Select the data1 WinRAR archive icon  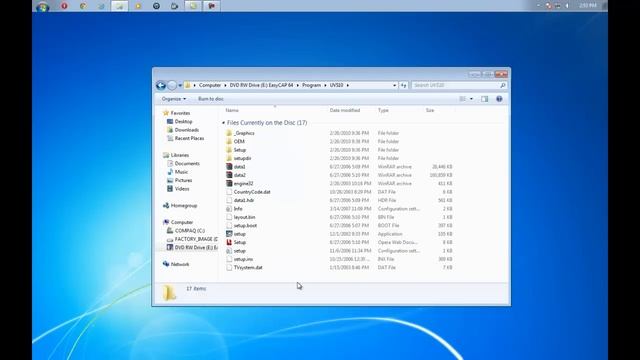[x=229, y=167]
